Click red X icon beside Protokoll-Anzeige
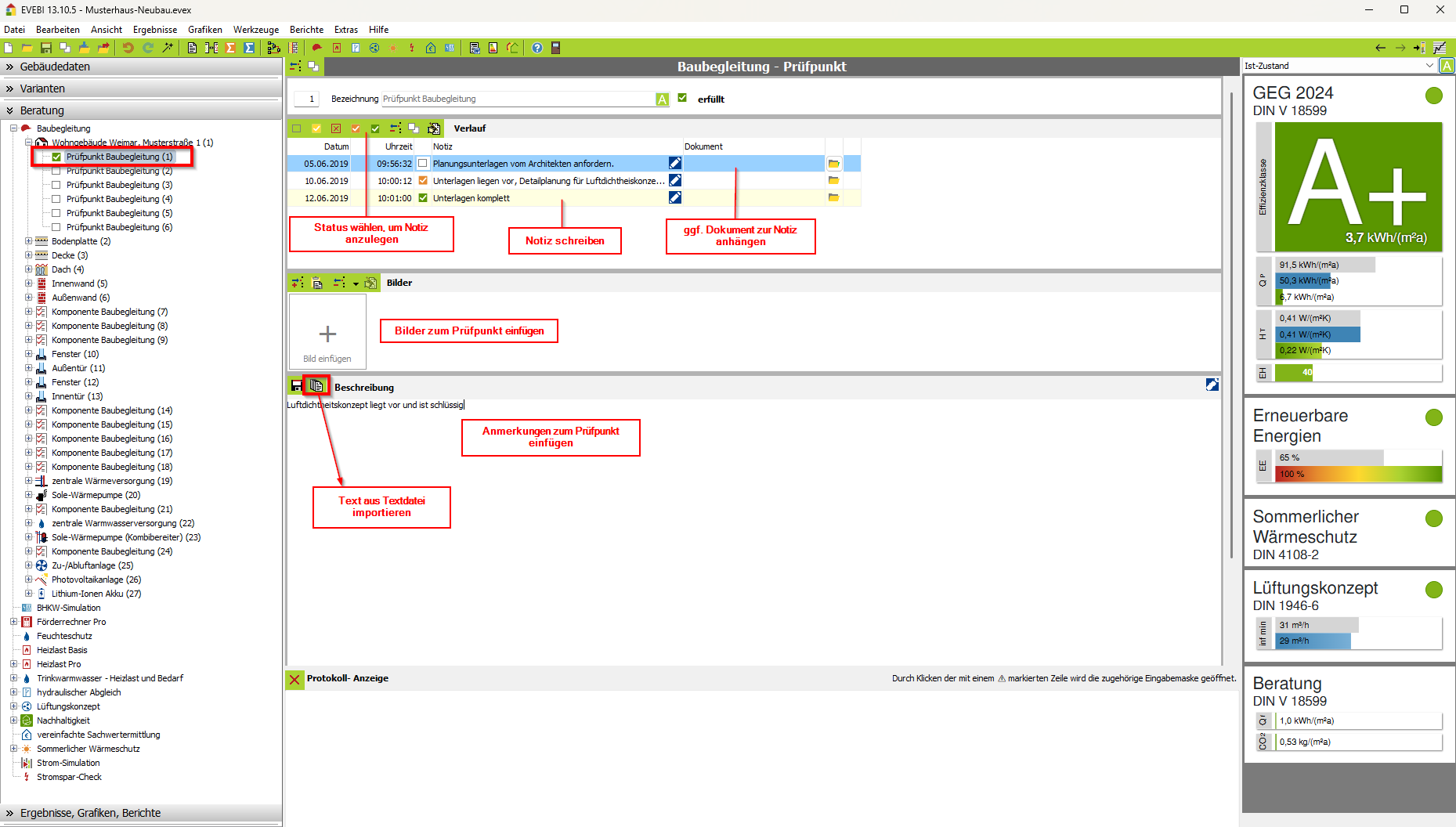Screen dimensions: 1456x827 click(294, 679)
